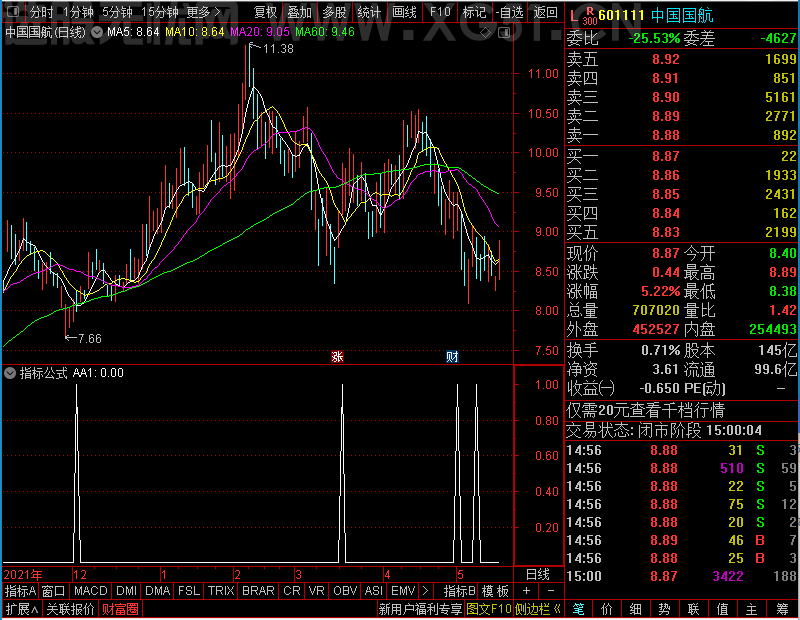Screen dimensions: 800x620
Task: Click the + button to add a sub-chart
Action: tap(526, 591)
